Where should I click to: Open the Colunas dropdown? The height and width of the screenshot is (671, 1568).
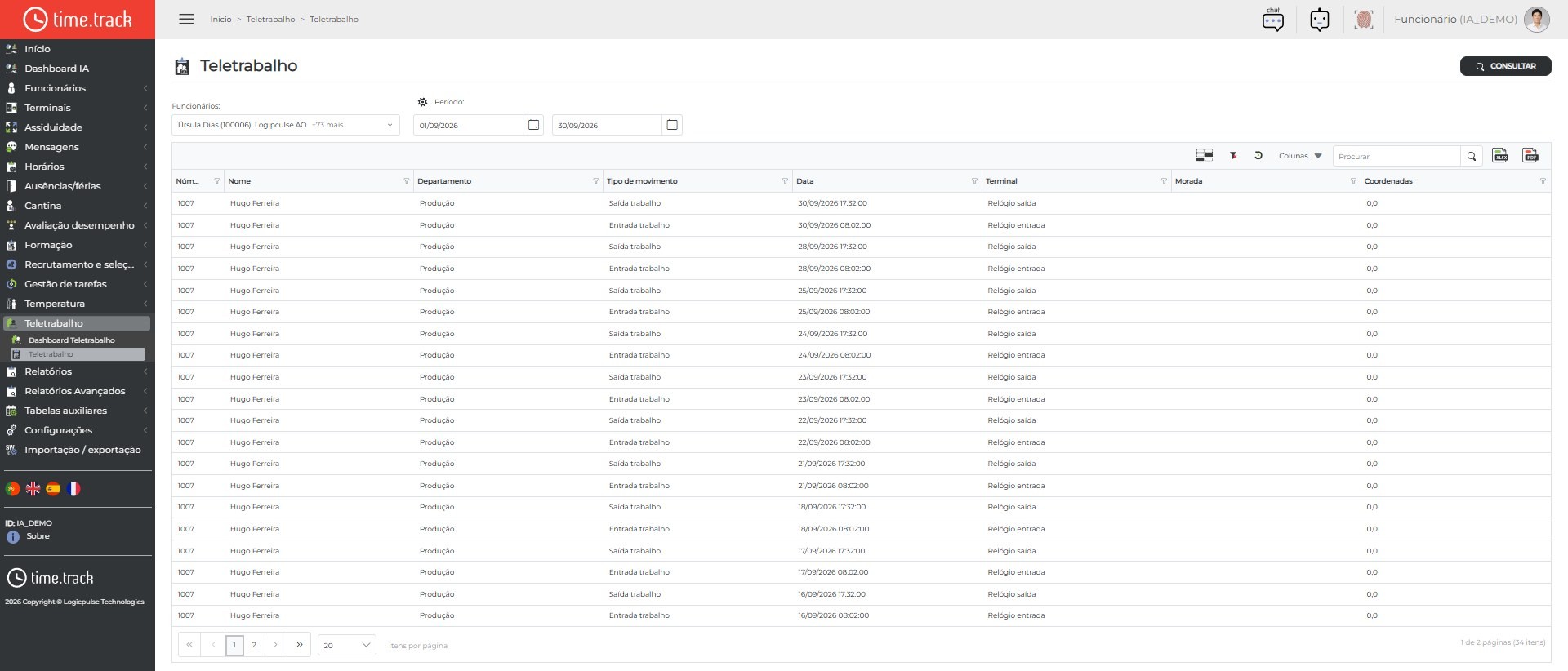tap(1300, 156)
